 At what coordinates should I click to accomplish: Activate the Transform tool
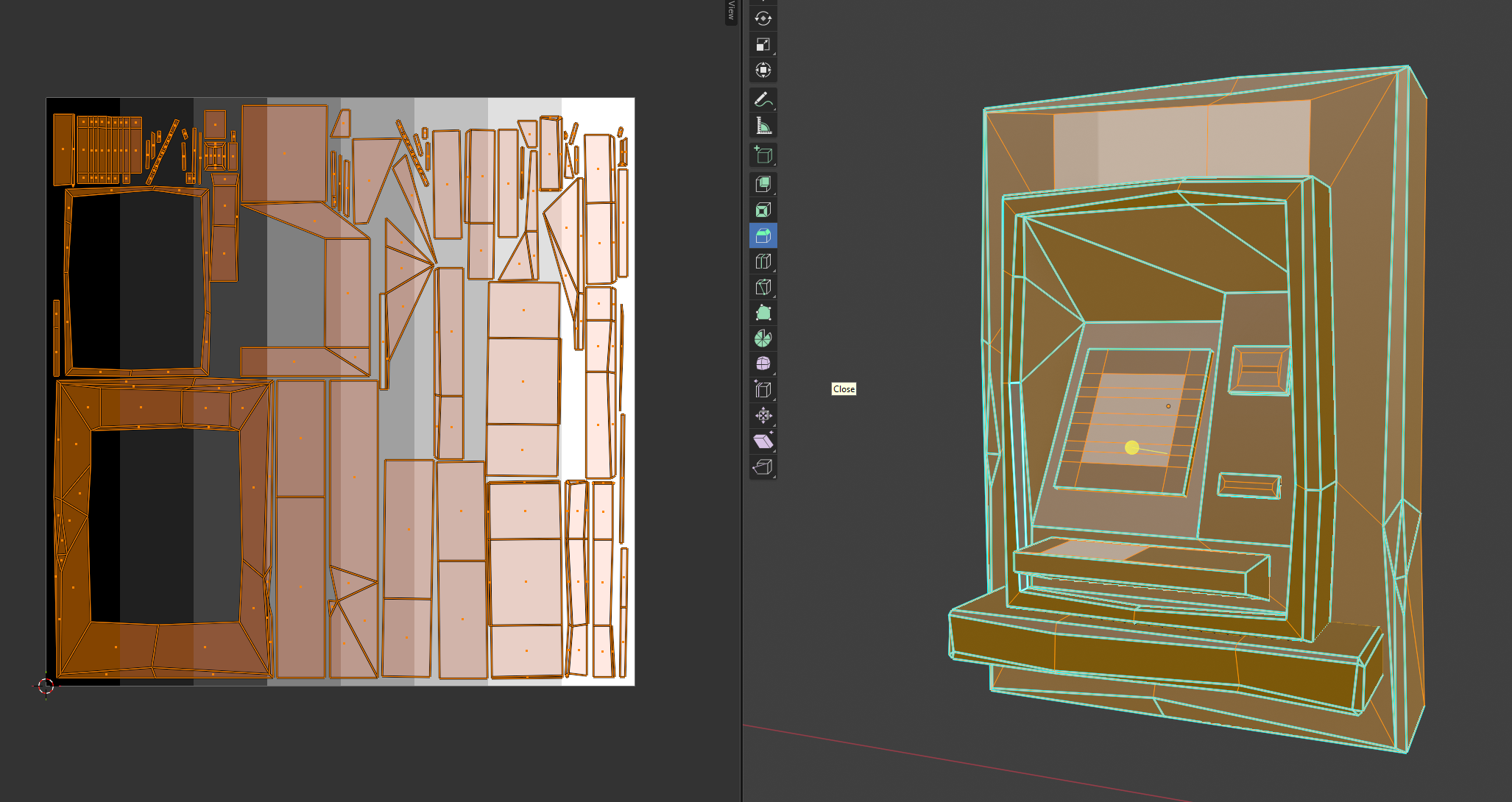click(x=763, y=71)
